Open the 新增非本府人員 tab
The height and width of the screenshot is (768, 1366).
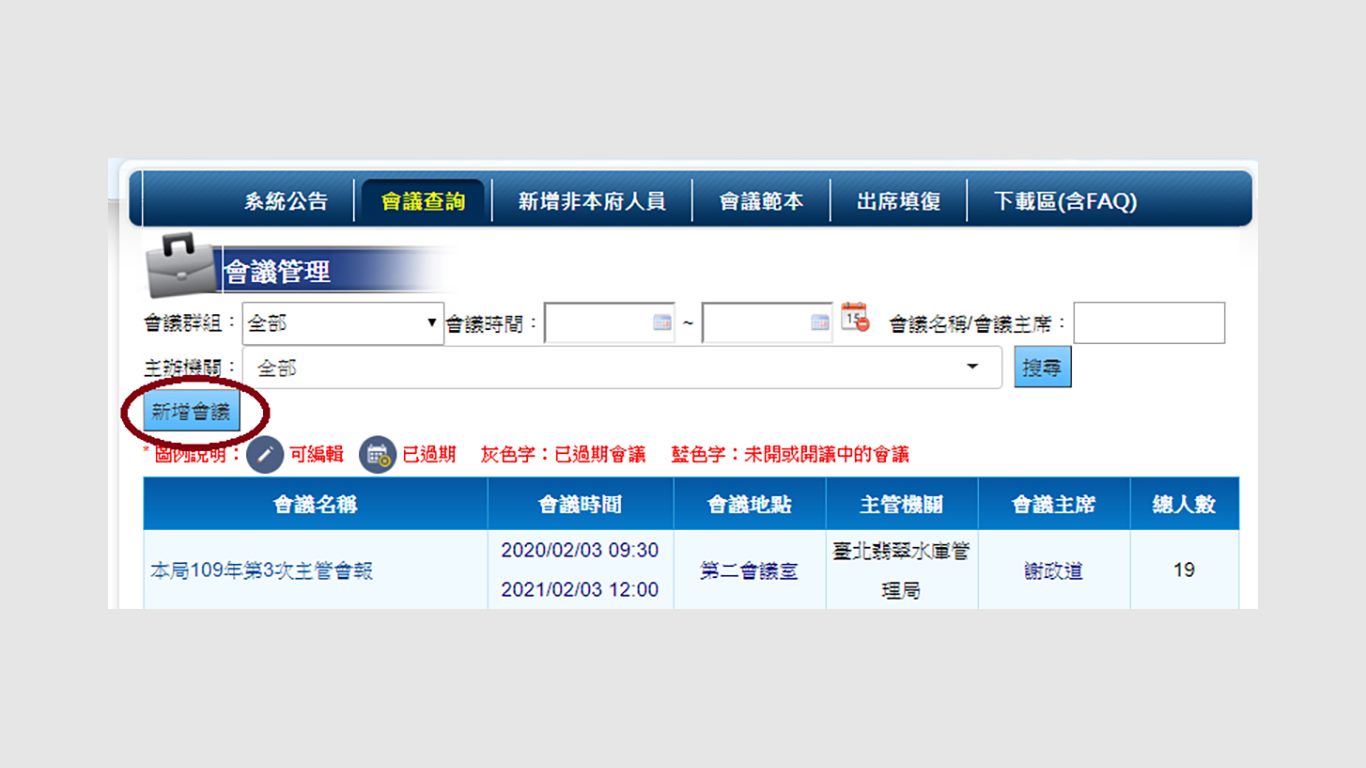[591, 201]
